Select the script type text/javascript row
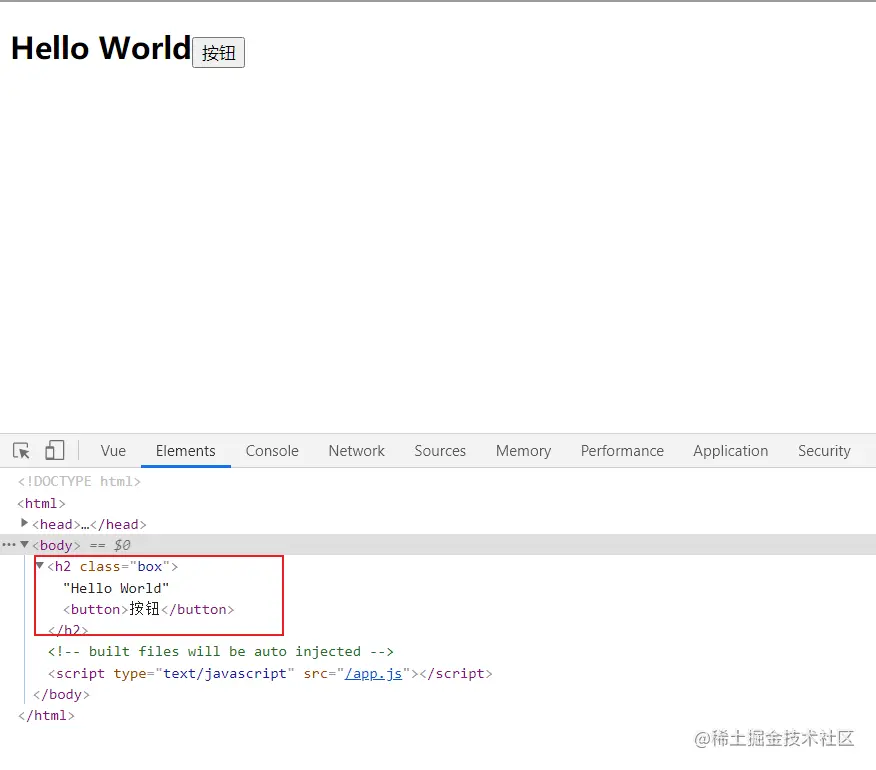The width and height of the screenshot is (876, 770). (x=270, y=673)
